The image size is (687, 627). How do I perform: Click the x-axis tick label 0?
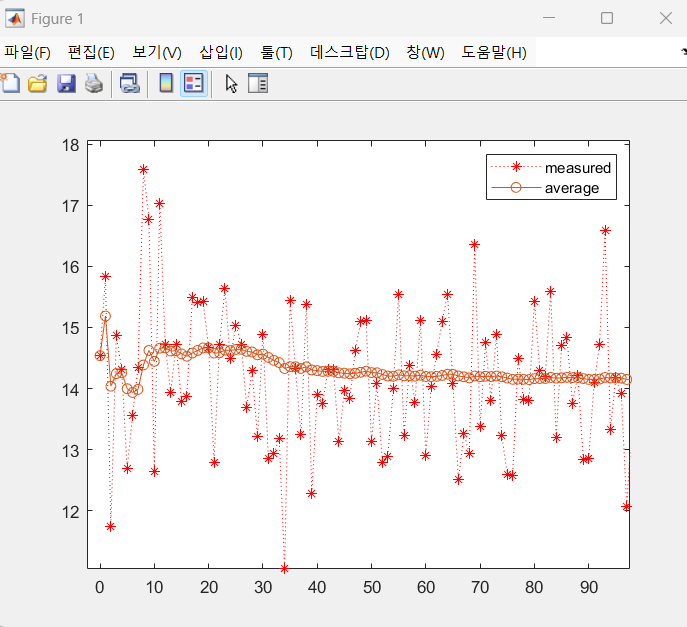[100, 587]
